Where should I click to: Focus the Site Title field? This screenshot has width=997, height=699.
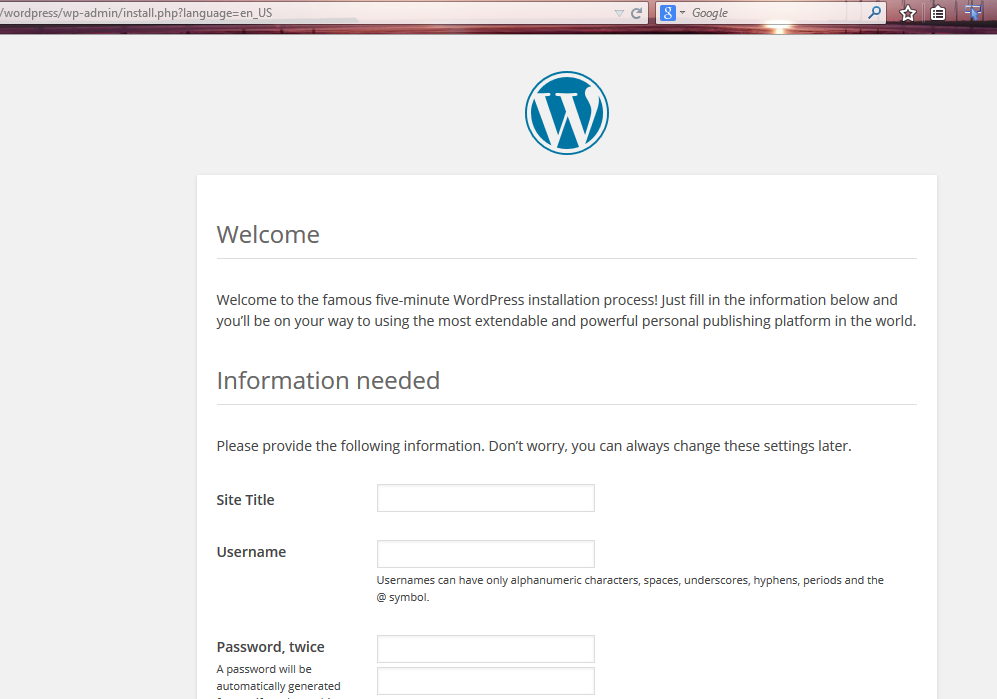click(x=486, y=498)
